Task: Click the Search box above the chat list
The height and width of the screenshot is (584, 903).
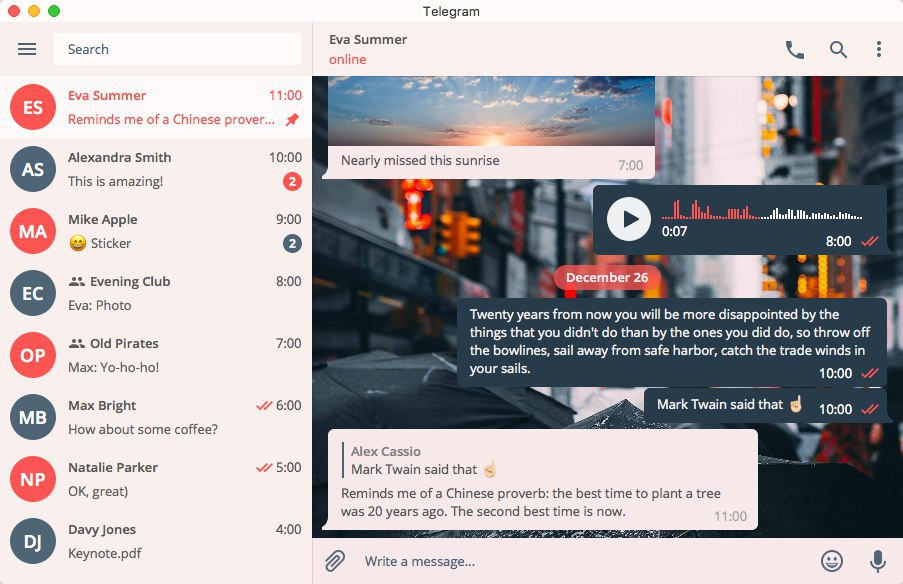Action: pos(177,48)
